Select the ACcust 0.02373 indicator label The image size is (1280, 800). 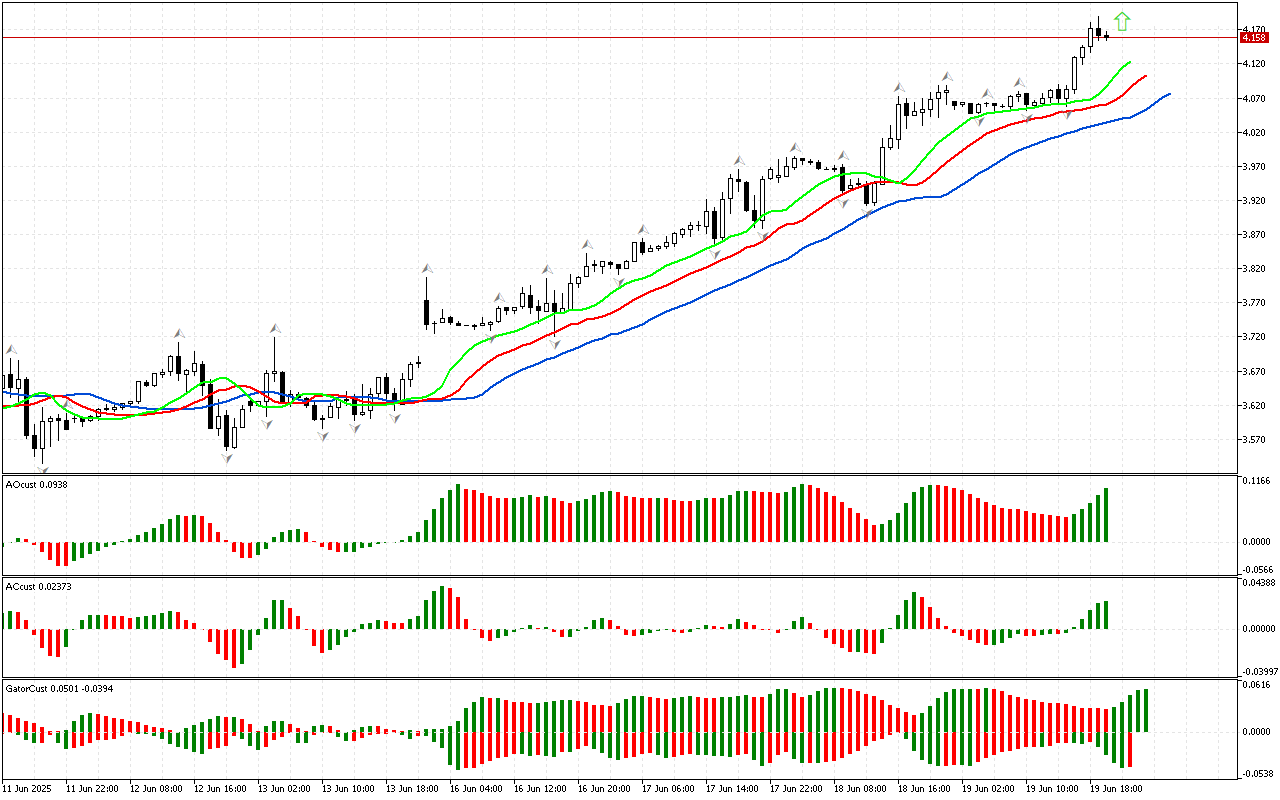(x=34, y=586)
